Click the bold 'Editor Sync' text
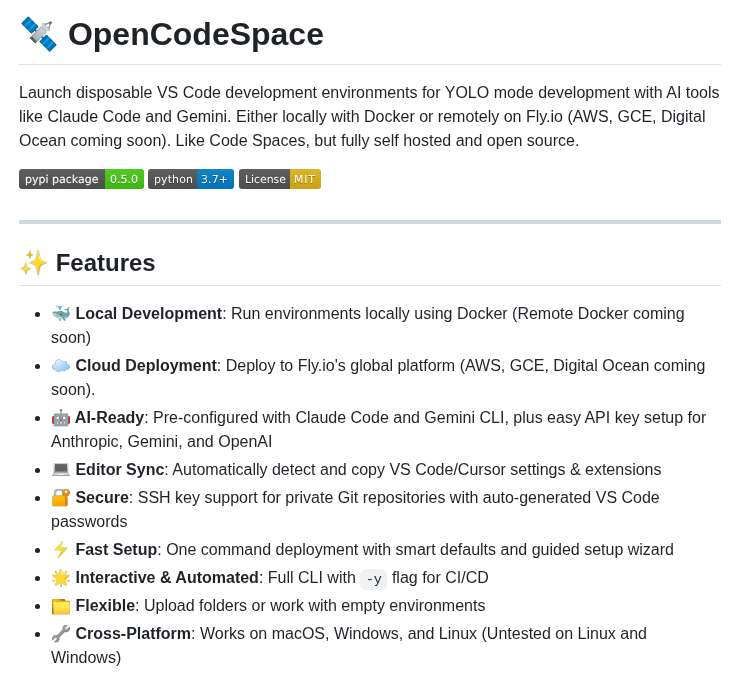 (120, 469)
